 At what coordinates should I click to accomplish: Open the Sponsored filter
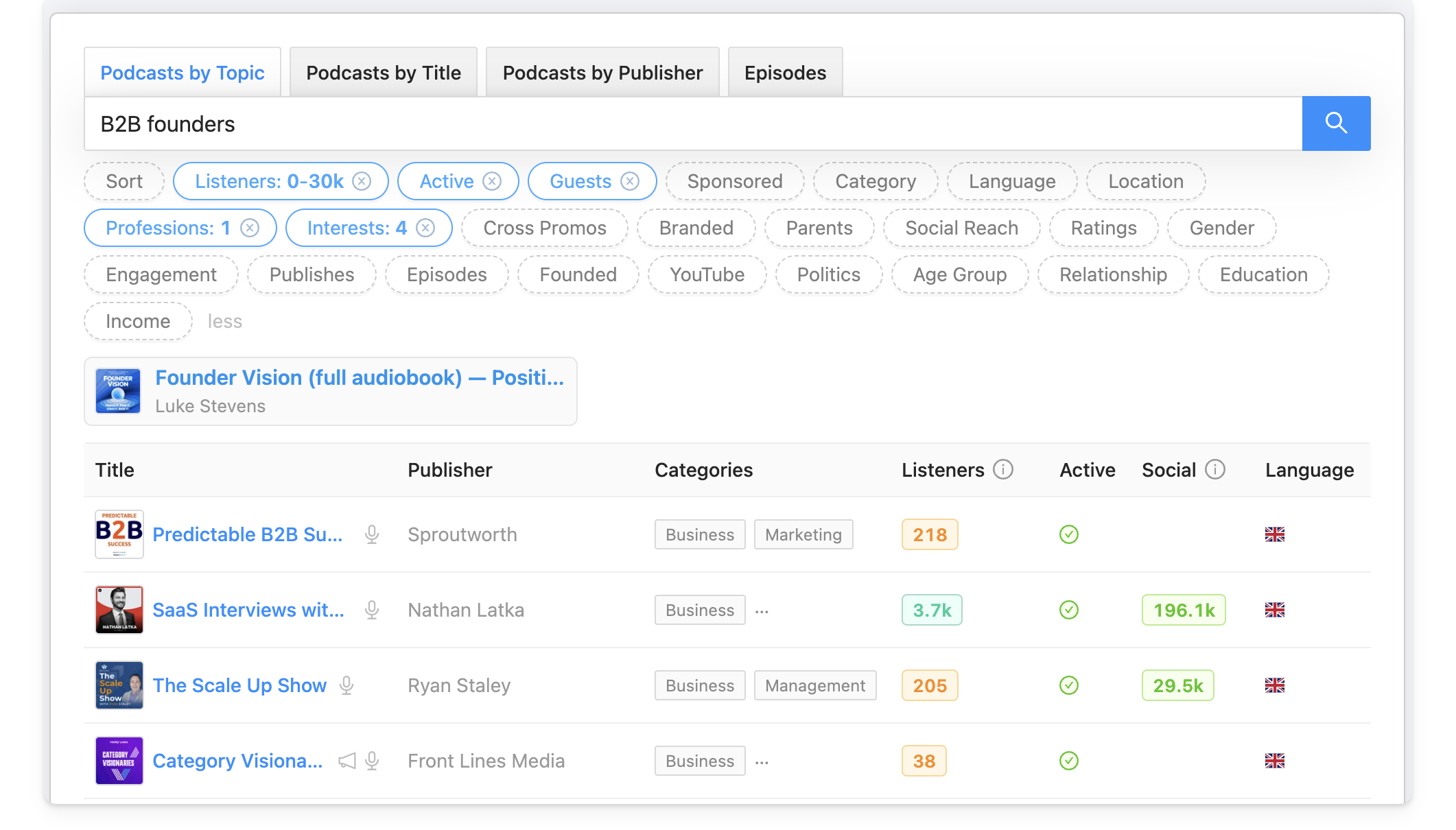pos(735,181)
